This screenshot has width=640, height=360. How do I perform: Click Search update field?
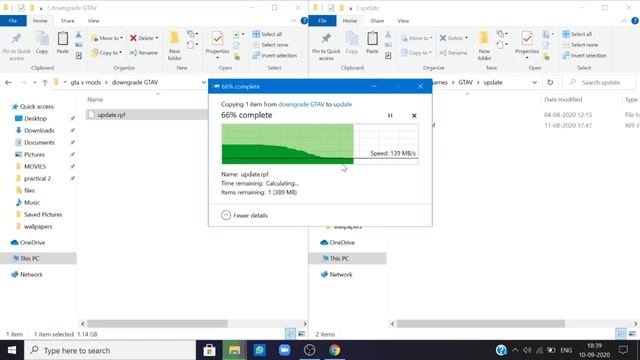coord(600,82)
